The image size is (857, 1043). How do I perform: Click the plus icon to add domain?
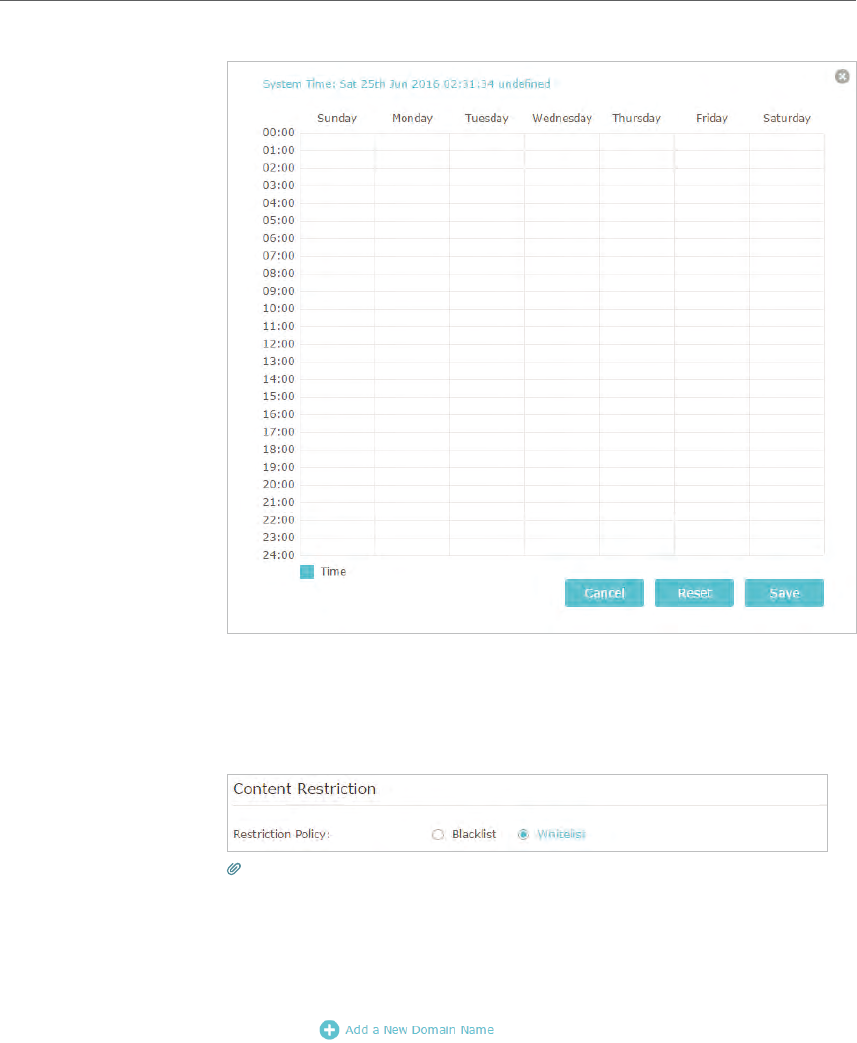coord(329,1030)
